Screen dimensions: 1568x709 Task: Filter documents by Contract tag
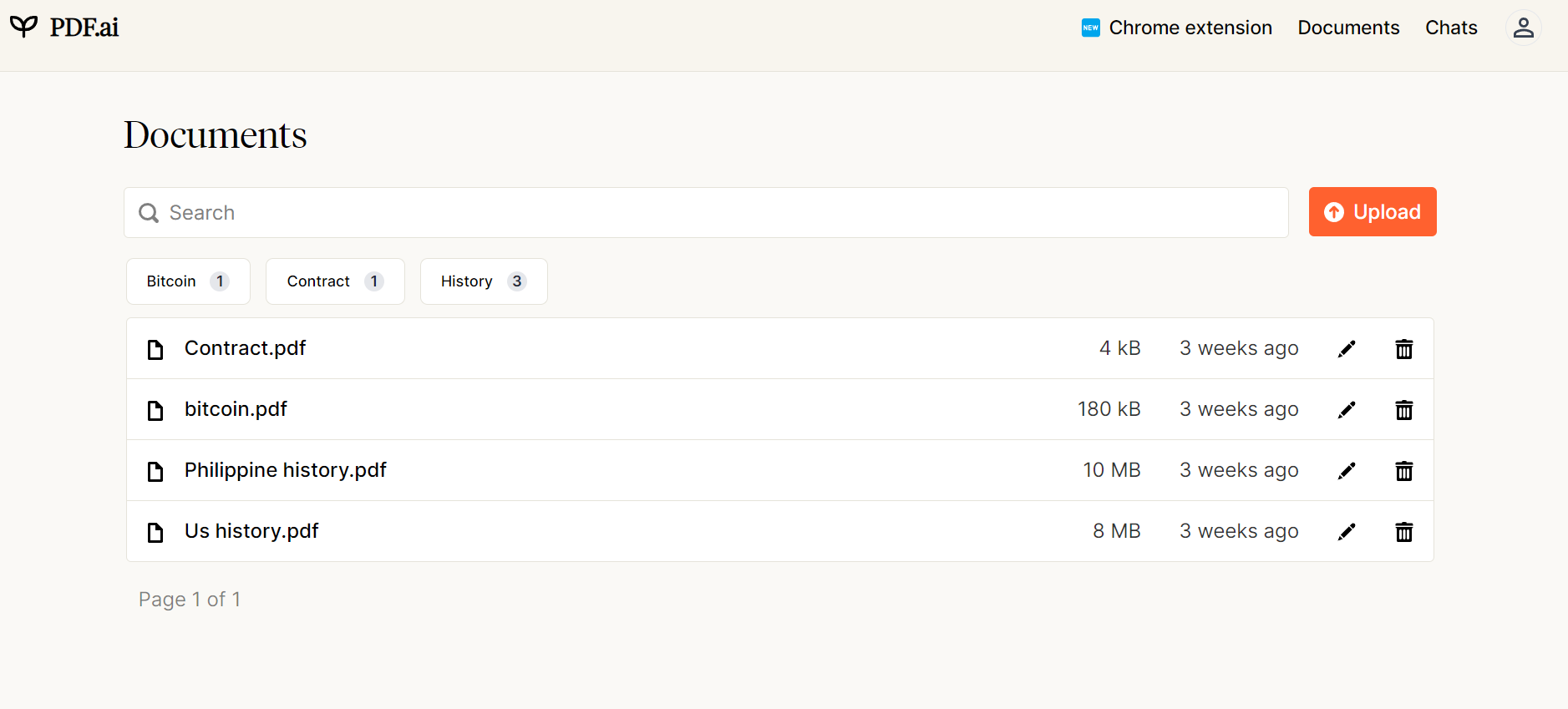pyautogui.click(x=335, y=281)
